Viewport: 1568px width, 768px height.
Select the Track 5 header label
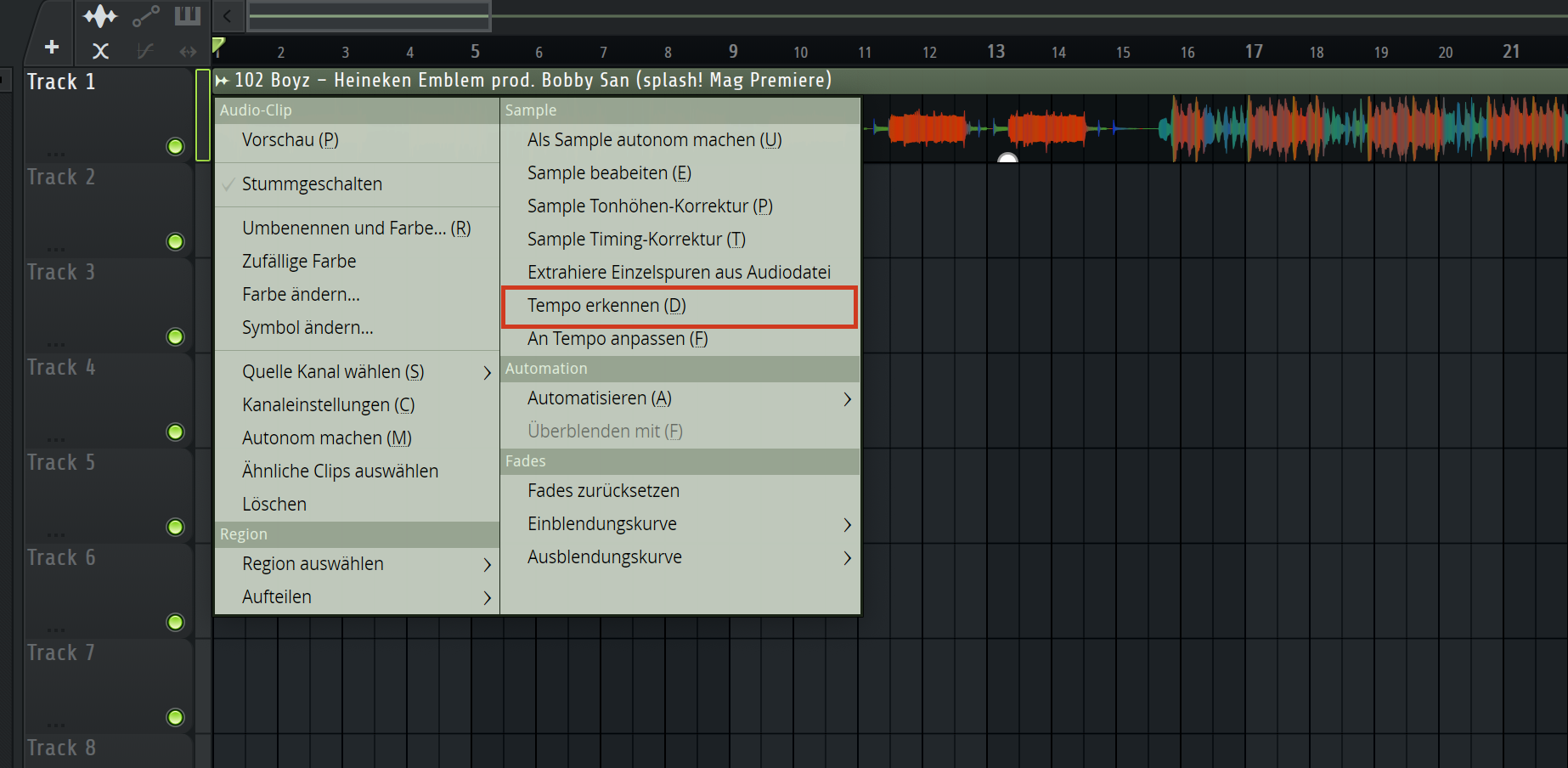(61, 463)
